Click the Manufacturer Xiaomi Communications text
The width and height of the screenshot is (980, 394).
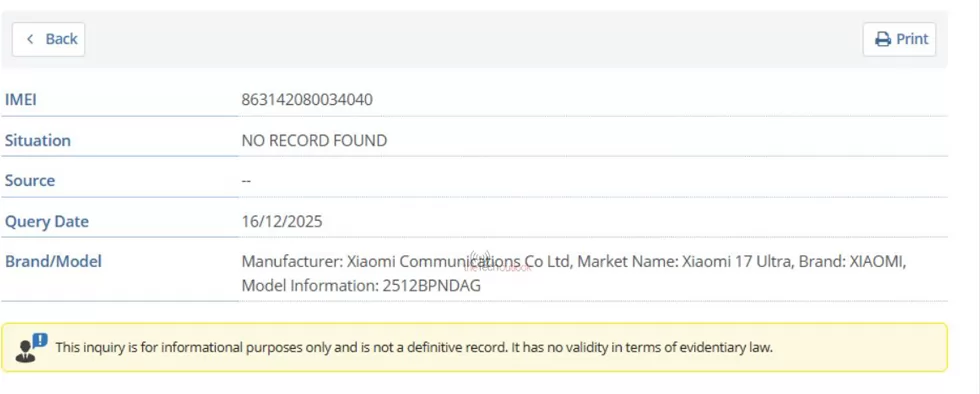pyautogui.click(x=407, y=261)
